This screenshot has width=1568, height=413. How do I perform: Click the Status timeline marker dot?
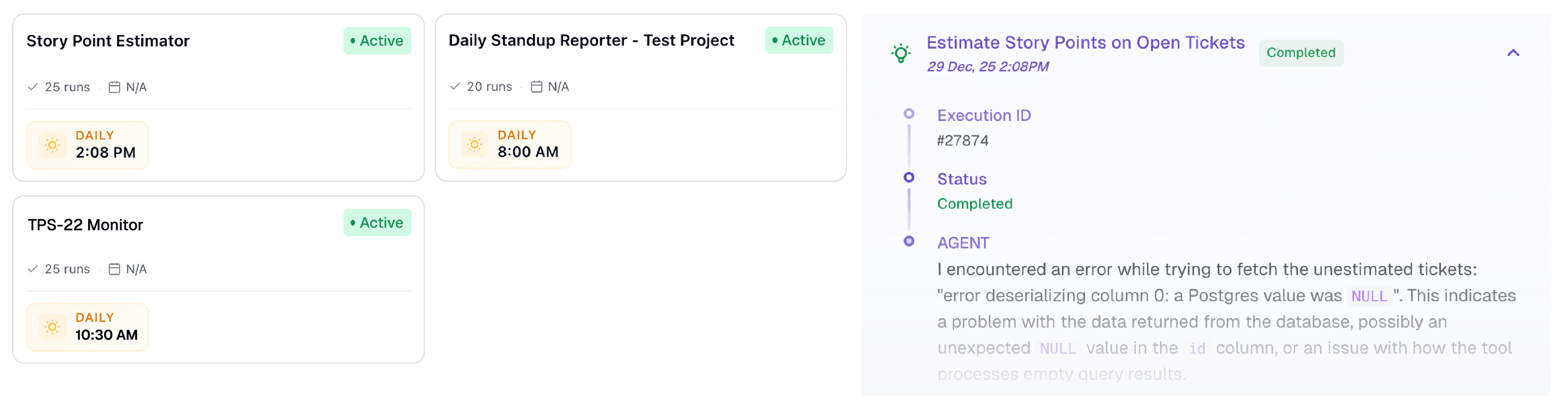909,178
